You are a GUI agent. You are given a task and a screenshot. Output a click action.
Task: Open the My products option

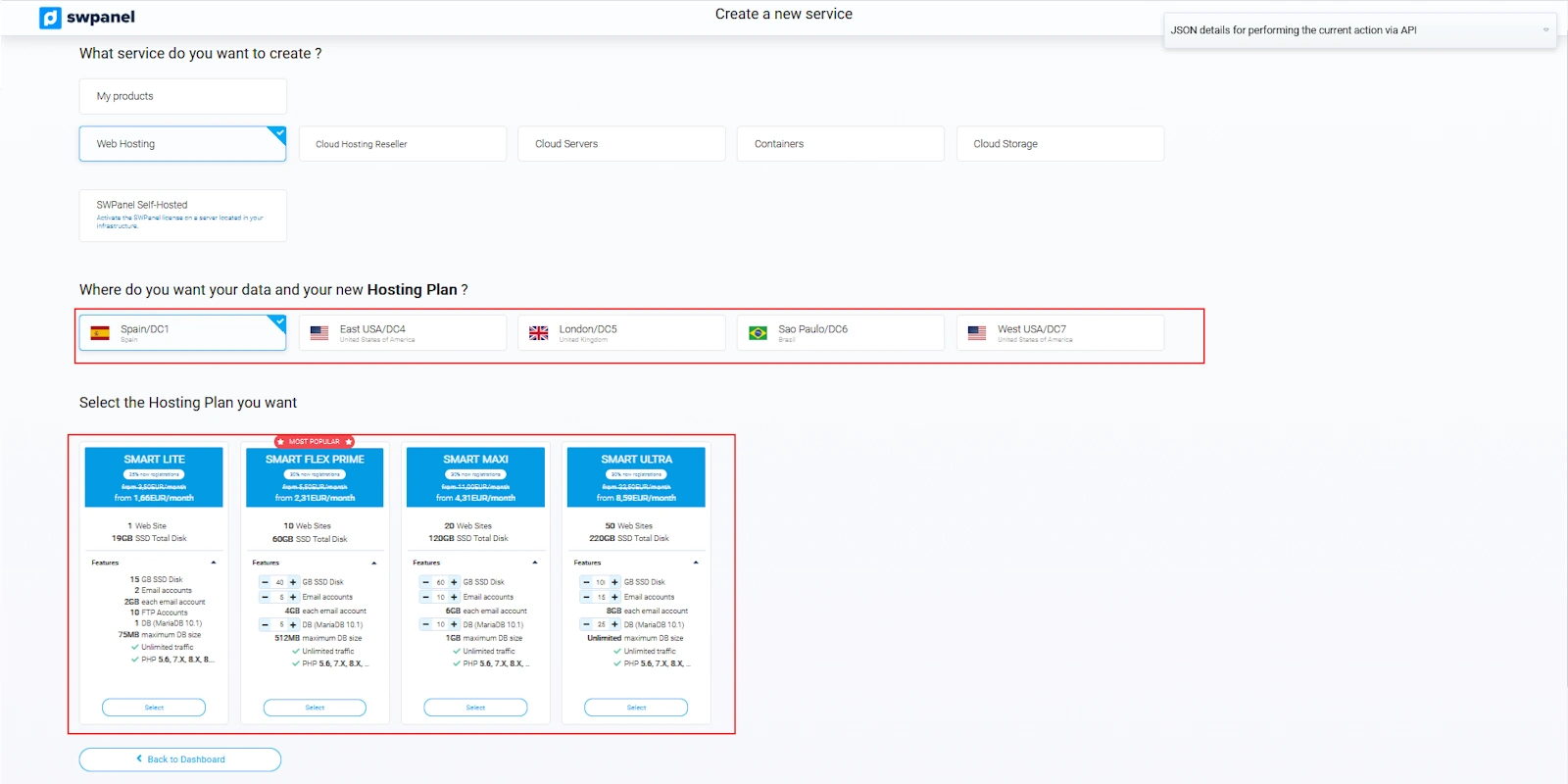point(182,96)
